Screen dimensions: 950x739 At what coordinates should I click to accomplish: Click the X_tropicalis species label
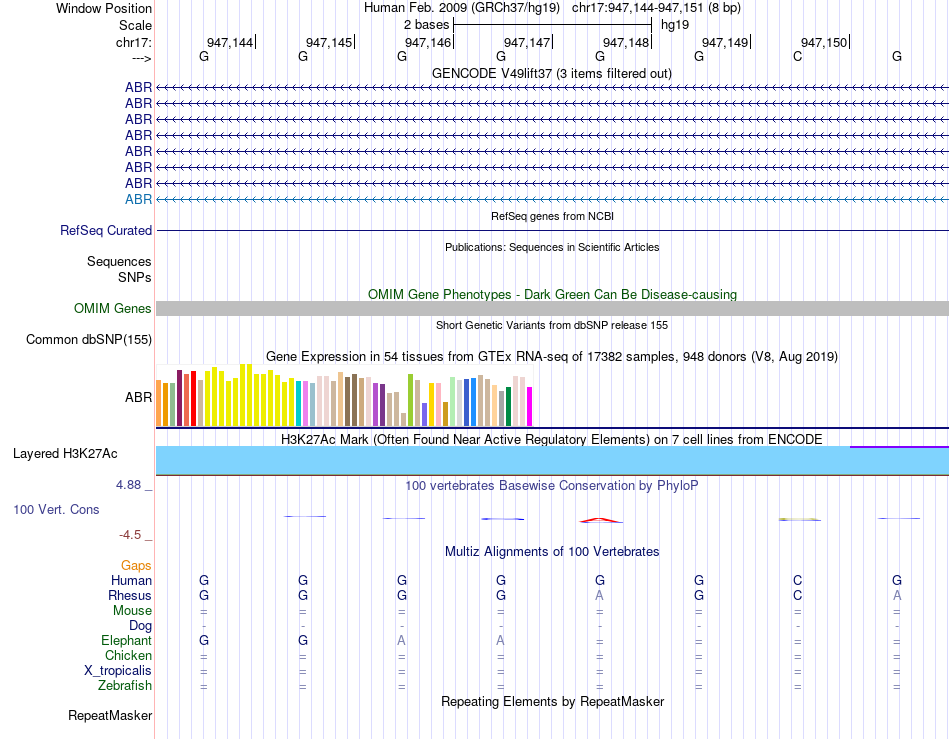[x=118, y=671]
